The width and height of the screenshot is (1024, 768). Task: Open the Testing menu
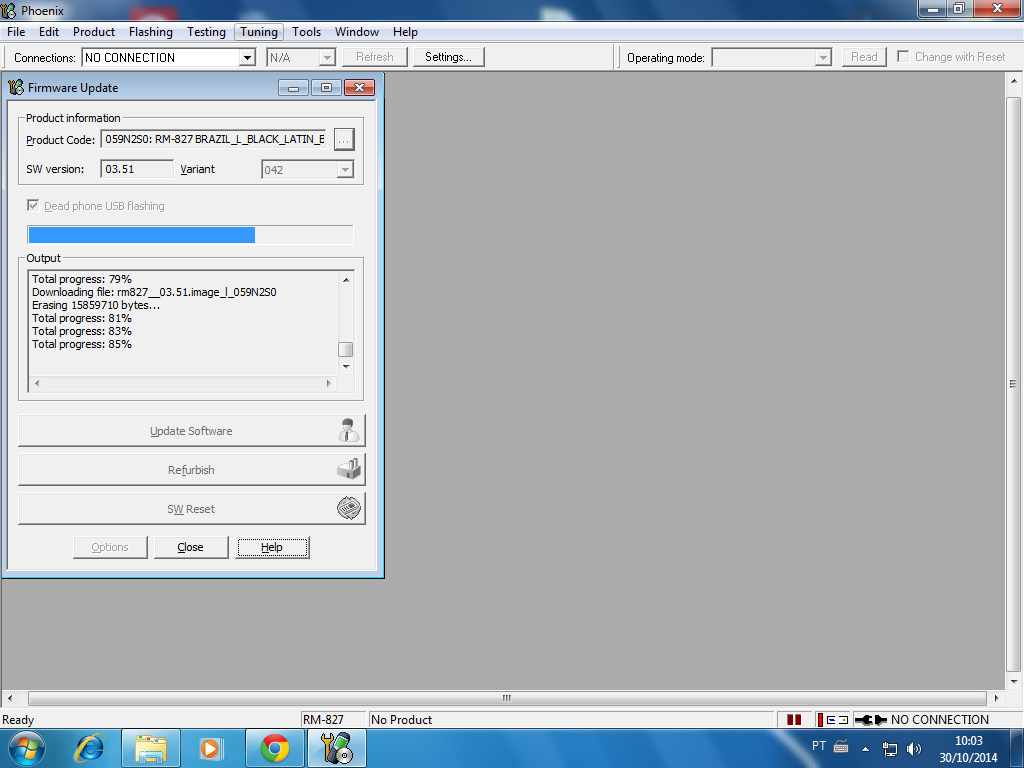(x=206, y=32)
